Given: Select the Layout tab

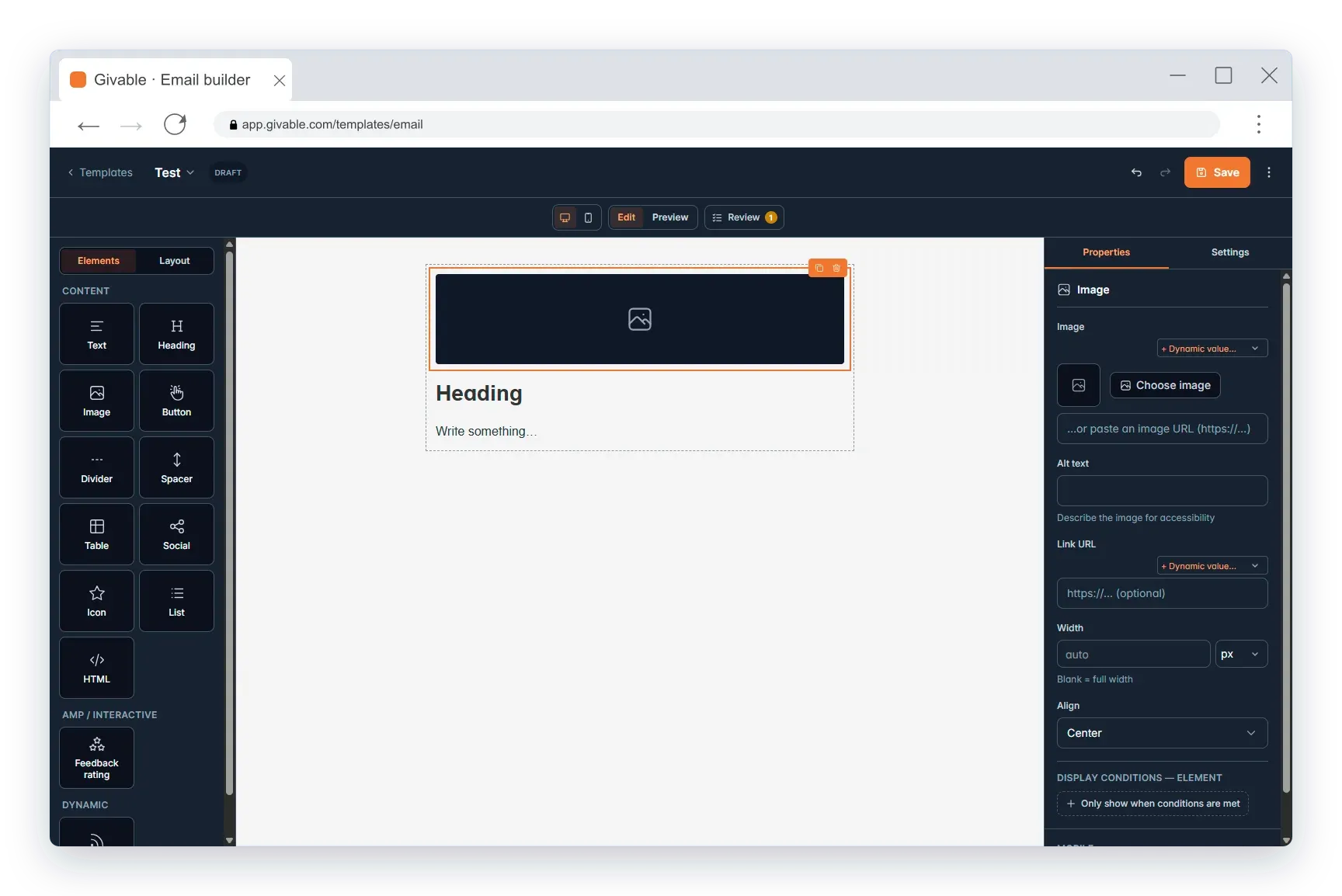Looking at the screenshot, I should [174, 261].
